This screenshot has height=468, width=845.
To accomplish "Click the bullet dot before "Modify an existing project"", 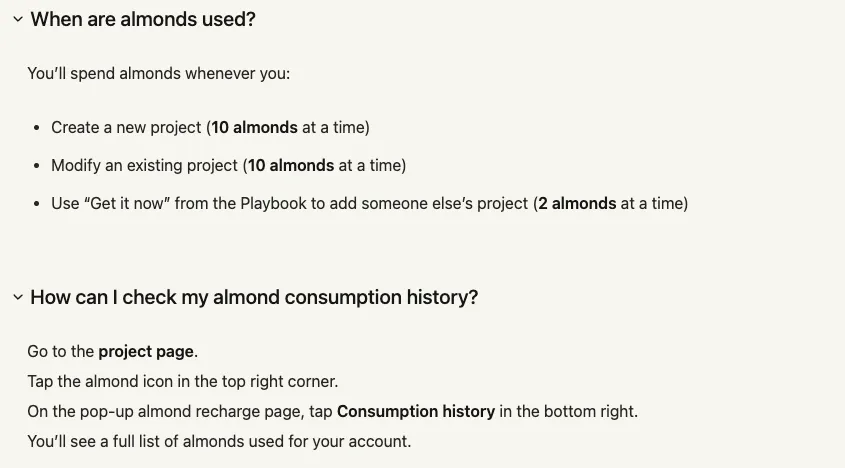I will pos(38,166).
